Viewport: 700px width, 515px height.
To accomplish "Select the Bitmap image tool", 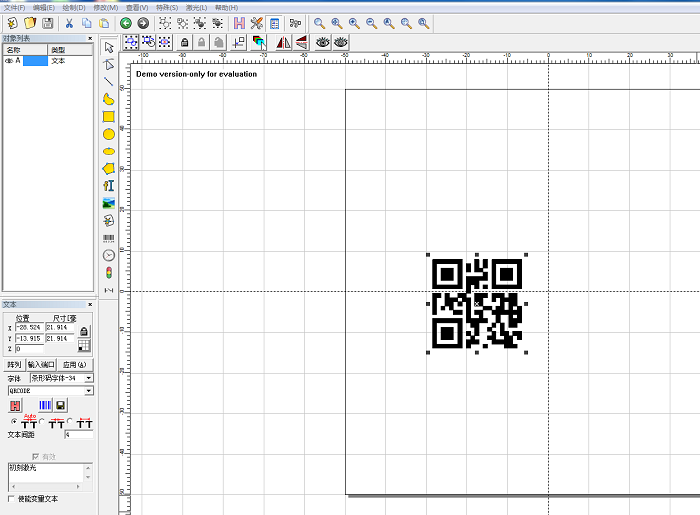I will (x=109, y=203).
